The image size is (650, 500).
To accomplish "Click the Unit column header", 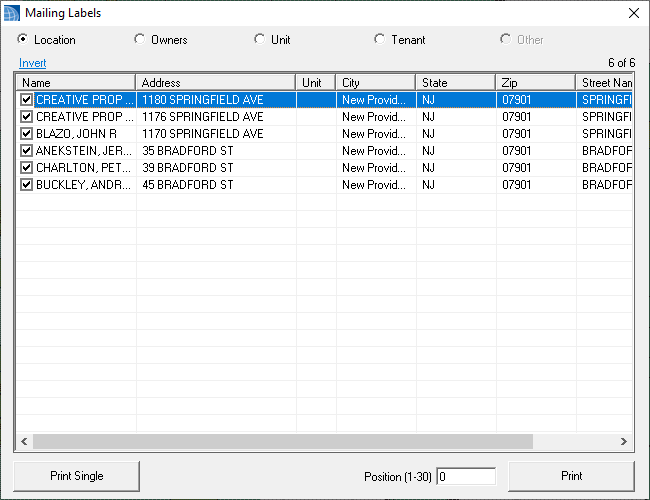I will (315, 83).
